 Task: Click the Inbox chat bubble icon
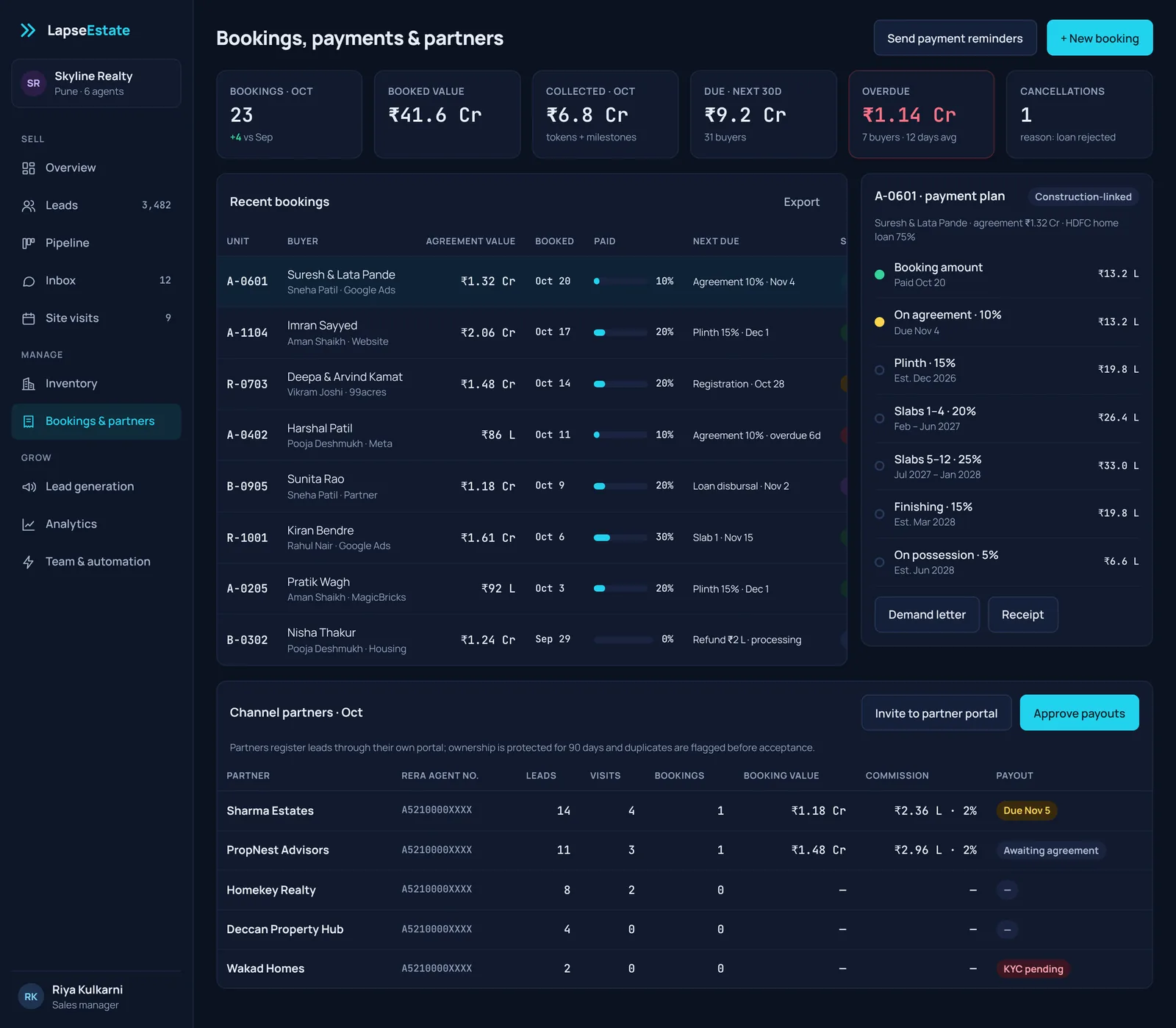click(29, 281)
